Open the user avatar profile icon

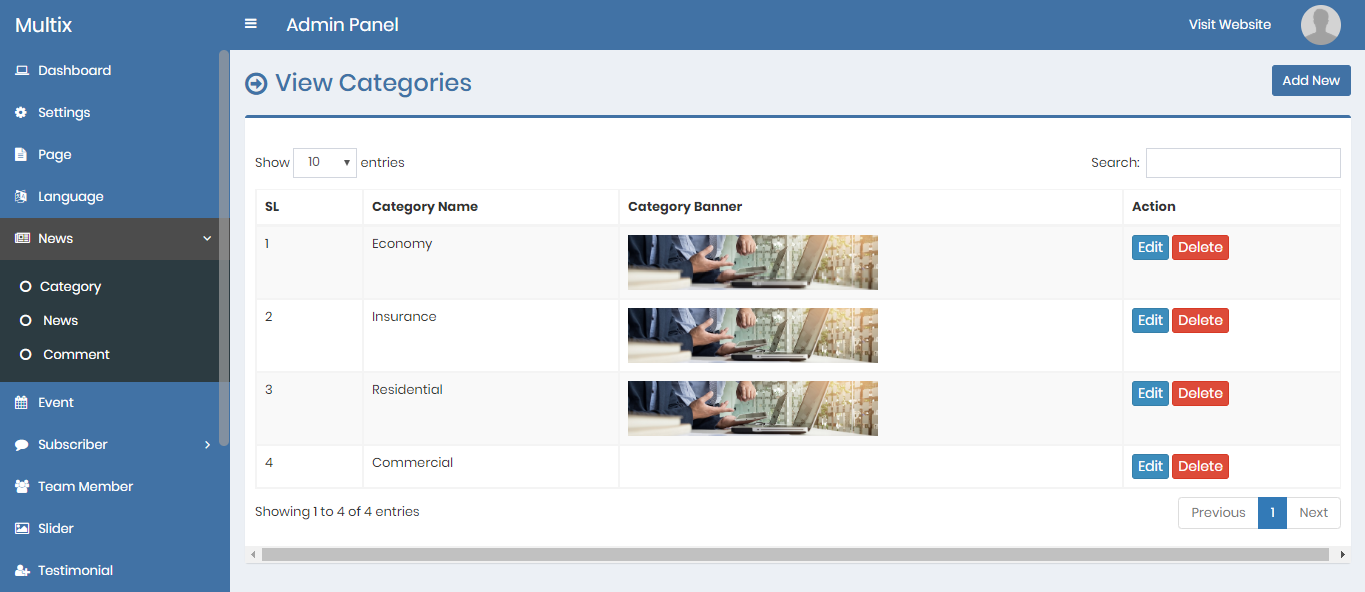point(1320,25)
